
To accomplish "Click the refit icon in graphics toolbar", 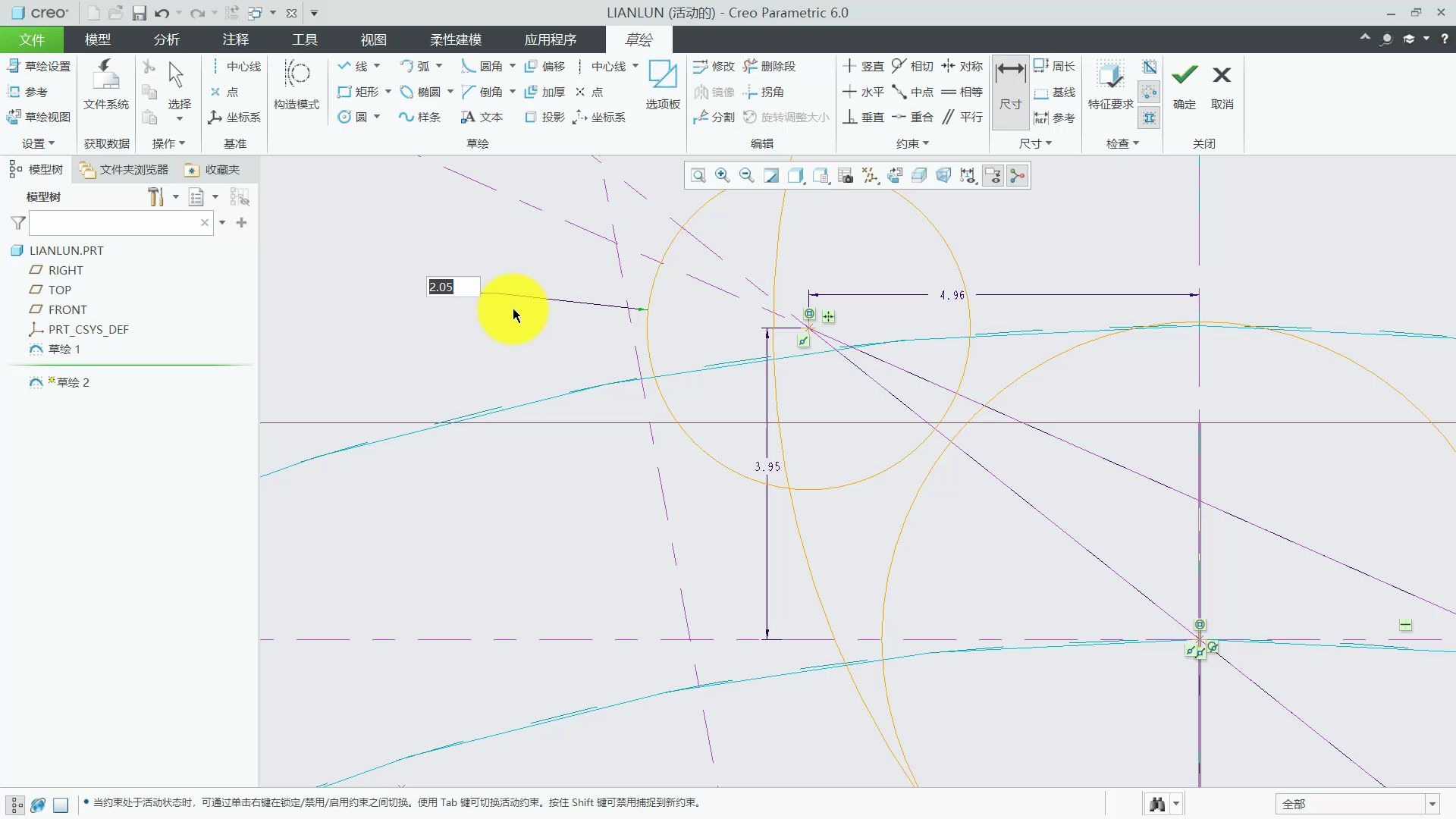I will (698, 176).
